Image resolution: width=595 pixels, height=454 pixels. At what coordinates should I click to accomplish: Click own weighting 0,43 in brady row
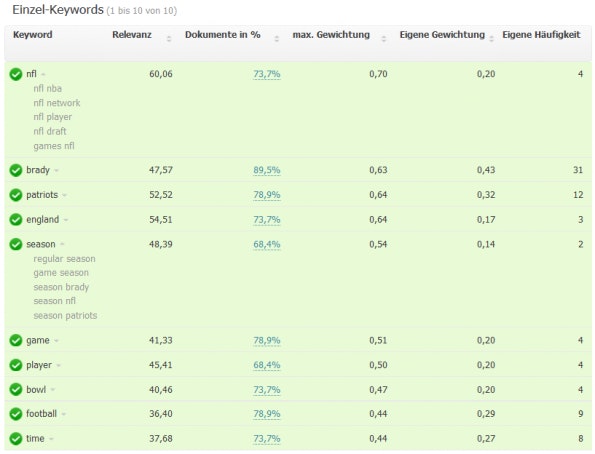pos(486,170)
